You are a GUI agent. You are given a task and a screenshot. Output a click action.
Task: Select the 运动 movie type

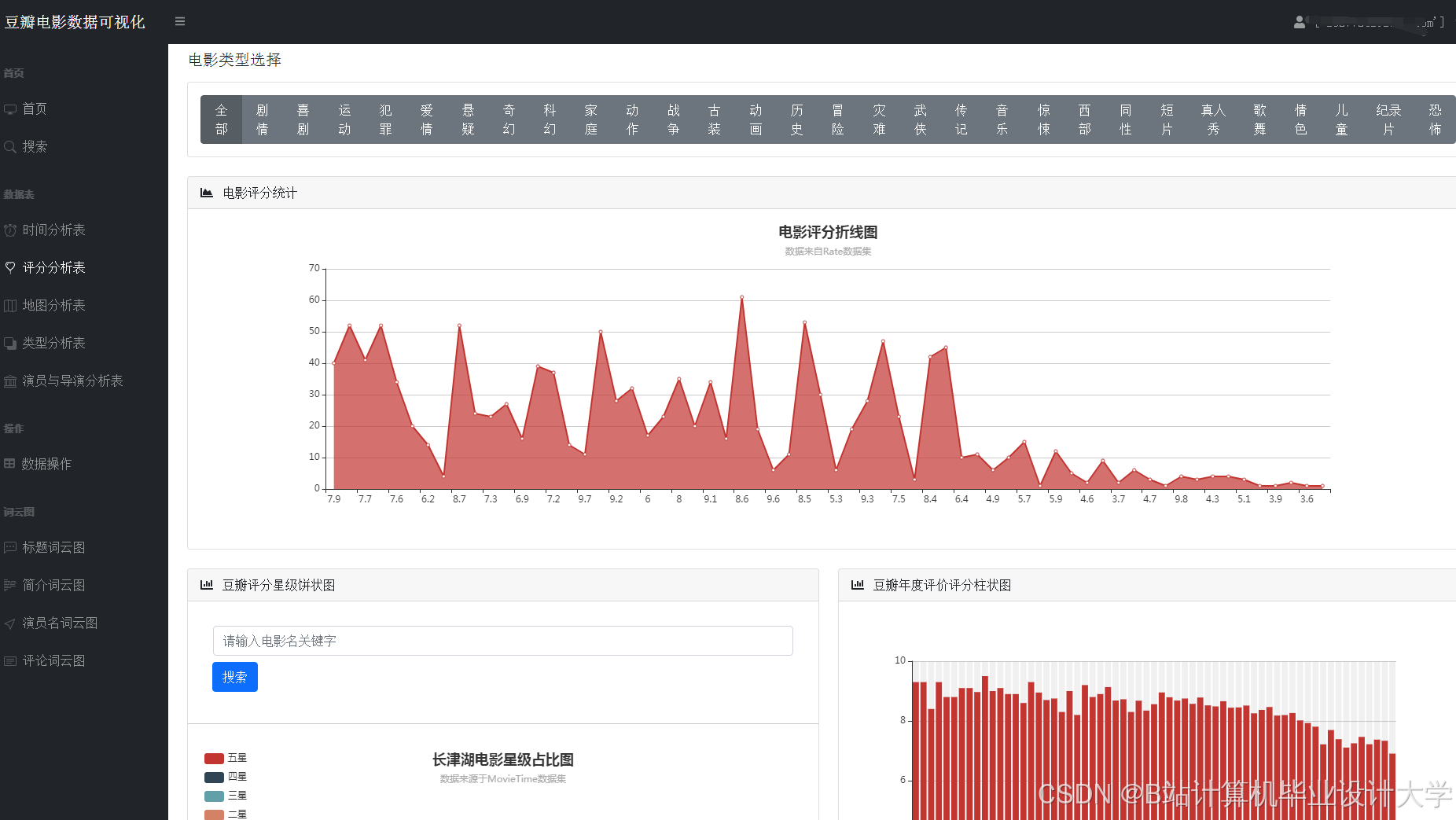(344, 120)
